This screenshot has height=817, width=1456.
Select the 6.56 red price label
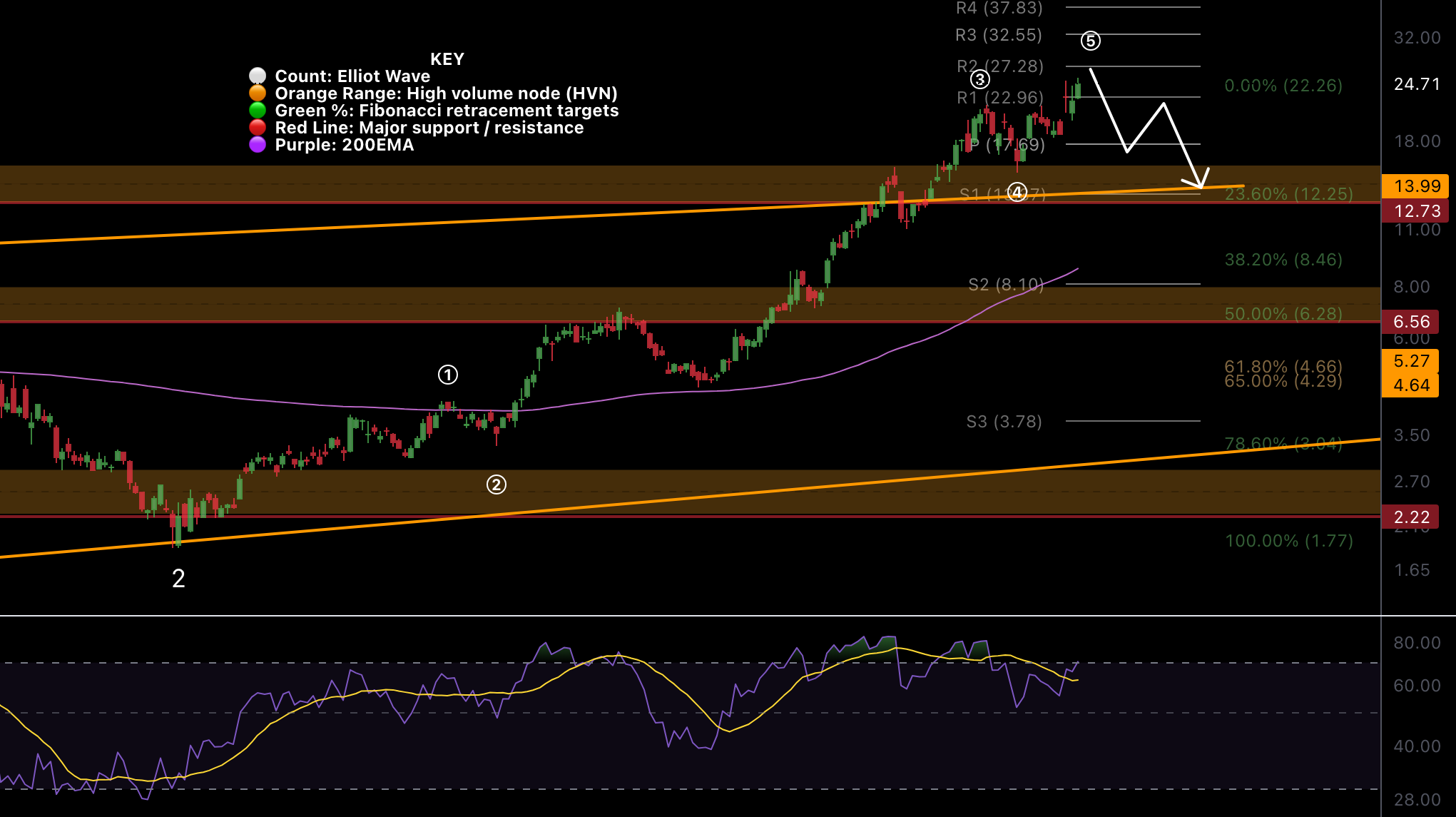tap(1412, 322)
